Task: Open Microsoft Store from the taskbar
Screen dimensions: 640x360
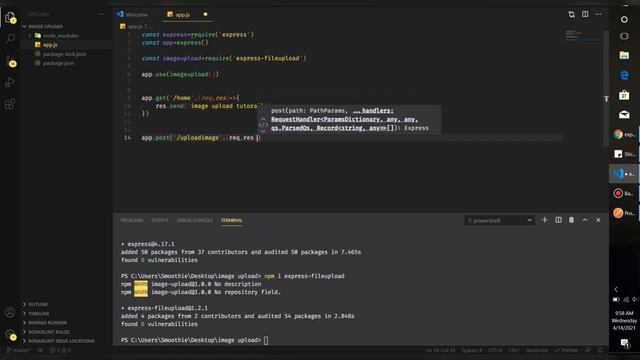Action: (624, 95)
